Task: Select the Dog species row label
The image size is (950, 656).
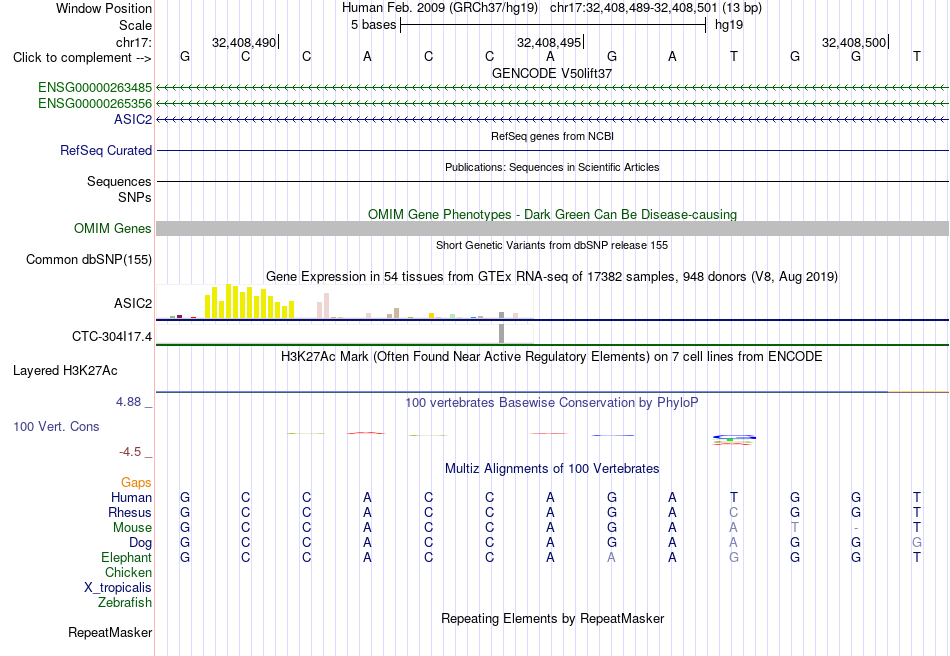Action: pyautogui.click(x=141, y=543)
